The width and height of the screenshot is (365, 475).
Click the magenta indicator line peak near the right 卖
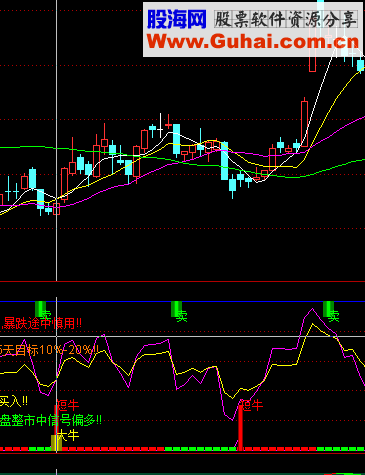[x=312, y=309]
